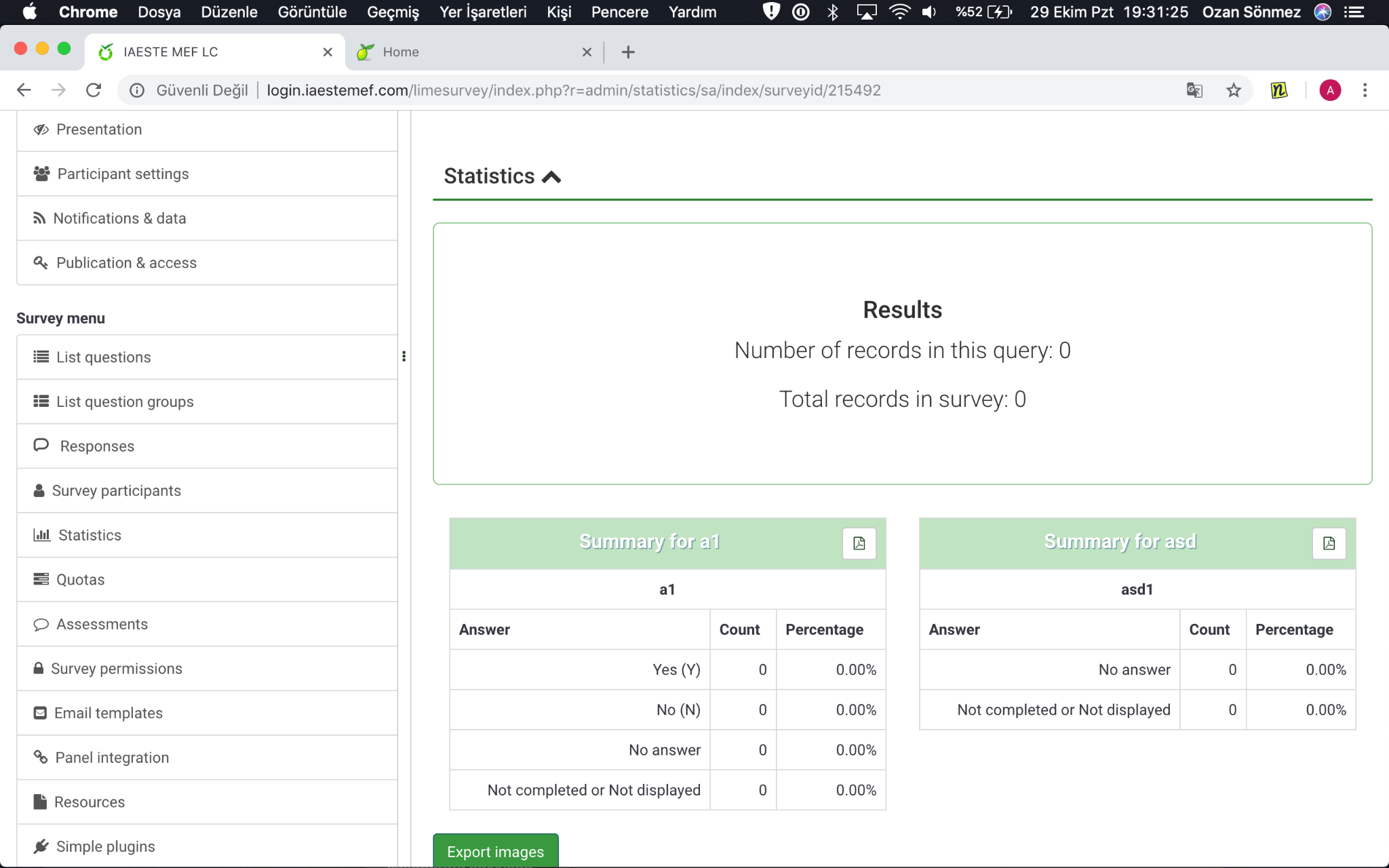Image resolution: width=1389 pixels, height=868 pixels.
Task: Download PDF for 'Summary for a1' table
Action: tap(859, 543)
